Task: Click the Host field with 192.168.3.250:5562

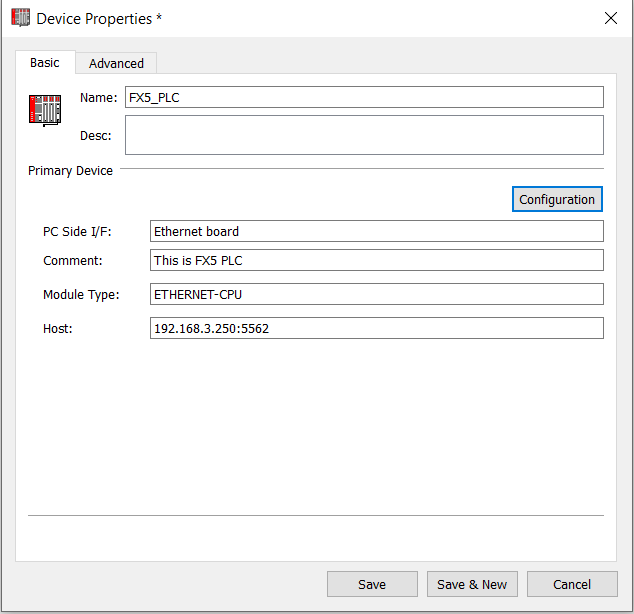Action: 377,328
